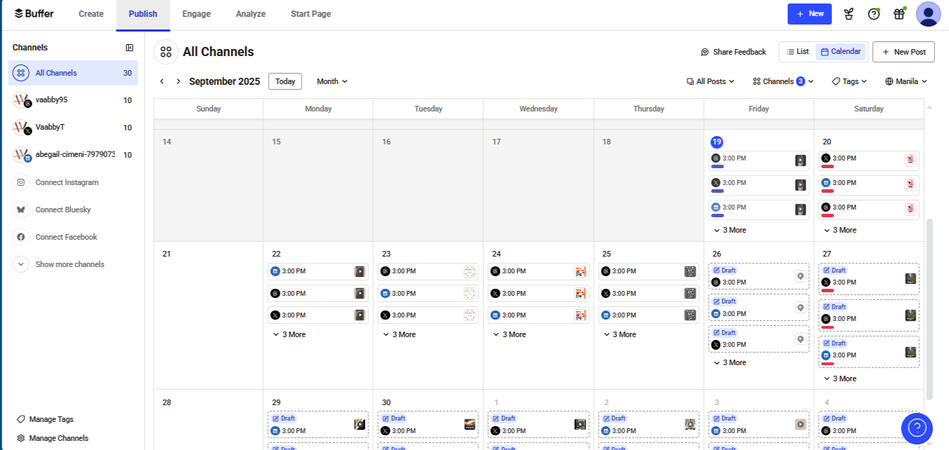The image size is (949, 450).
Task: Select All Channels in the sidebar
Action: pos(73,73)
